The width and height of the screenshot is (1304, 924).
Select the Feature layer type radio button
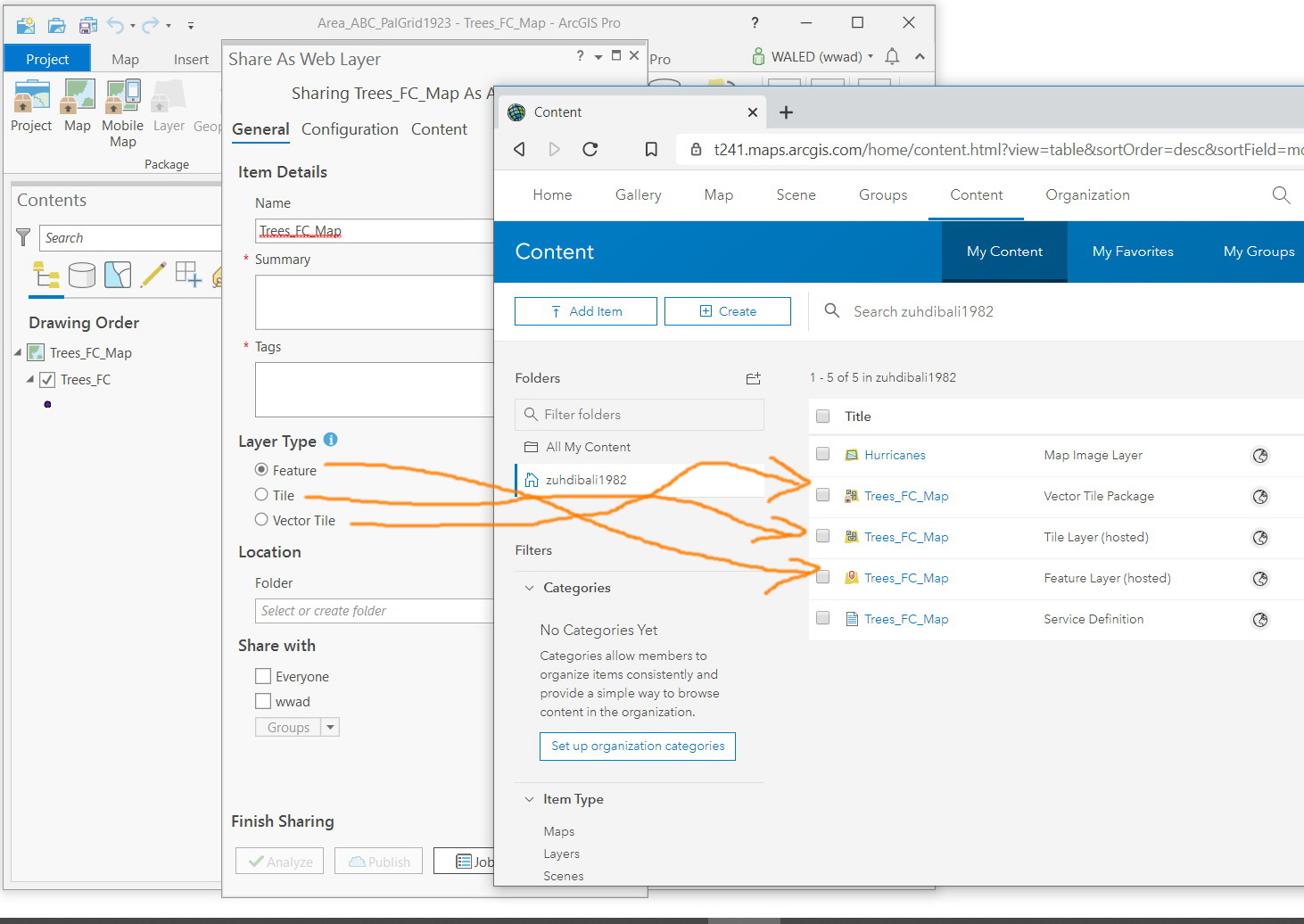(261, 469)
